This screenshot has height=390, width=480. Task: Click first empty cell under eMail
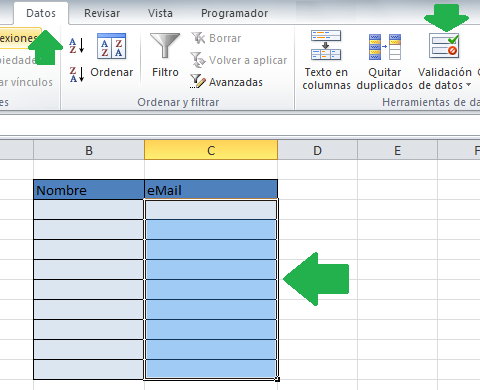[x=211, y=210]
